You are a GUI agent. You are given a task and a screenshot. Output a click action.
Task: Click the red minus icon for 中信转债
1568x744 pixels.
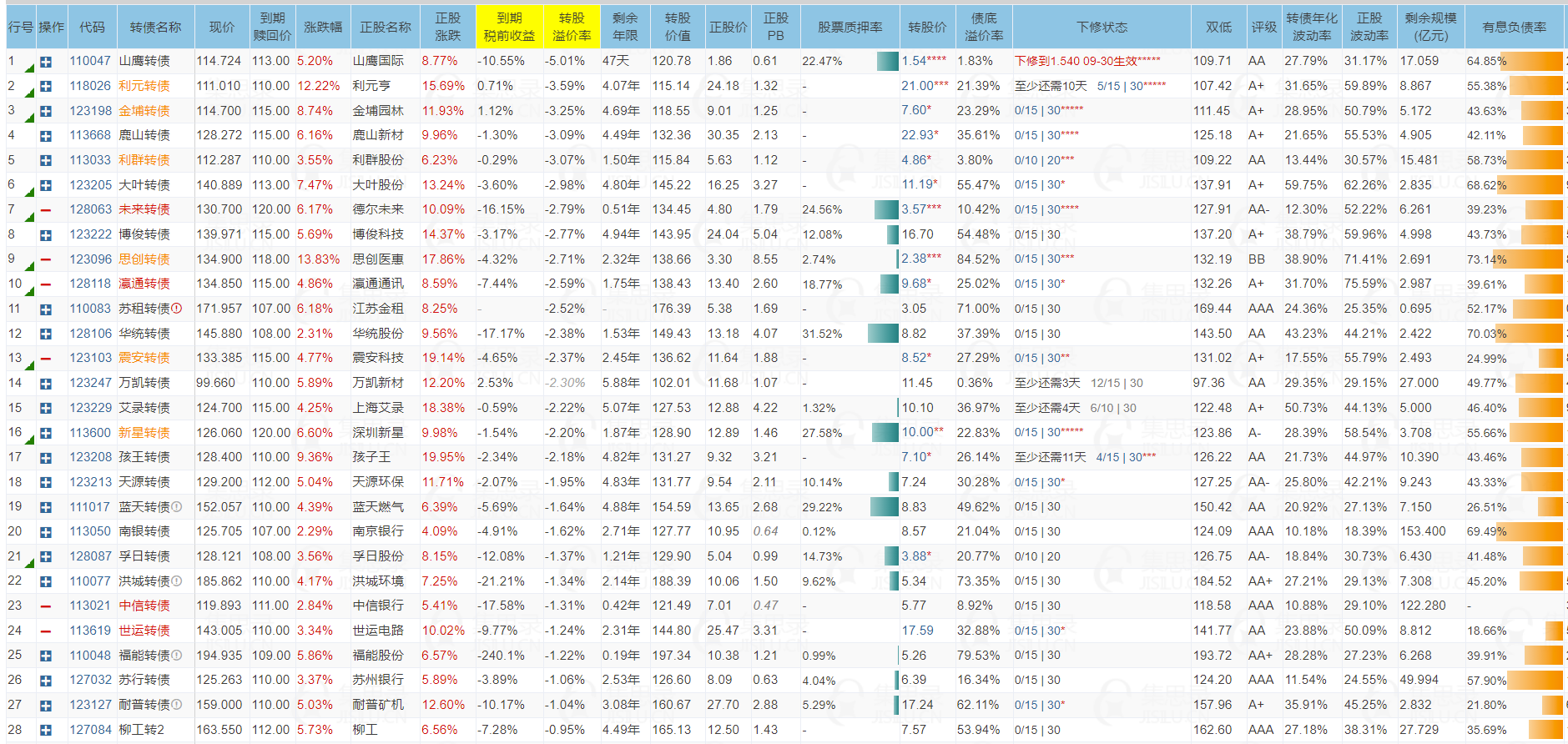point(46,606)
